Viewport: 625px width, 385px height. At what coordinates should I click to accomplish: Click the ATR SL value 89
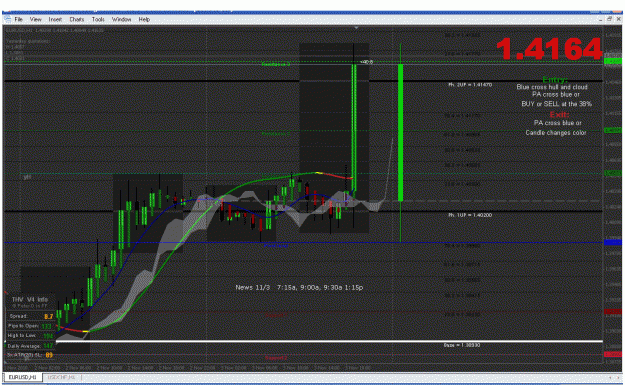(x=49, y=355)
